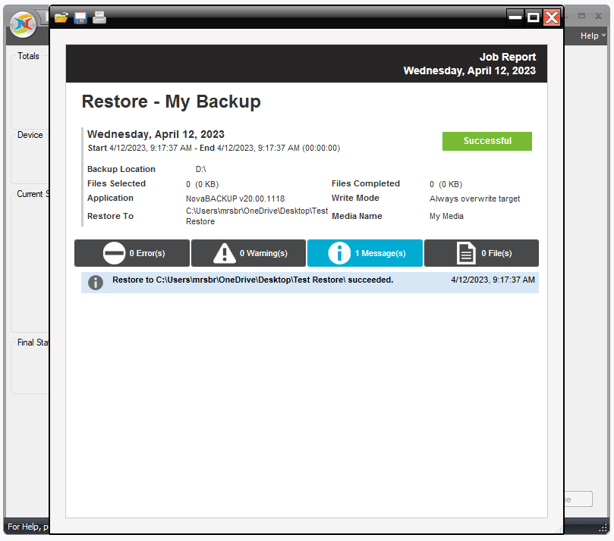Click the NovaBACKUP logo orb
This screenshot has height=541, width=614.
coord(23,24)
